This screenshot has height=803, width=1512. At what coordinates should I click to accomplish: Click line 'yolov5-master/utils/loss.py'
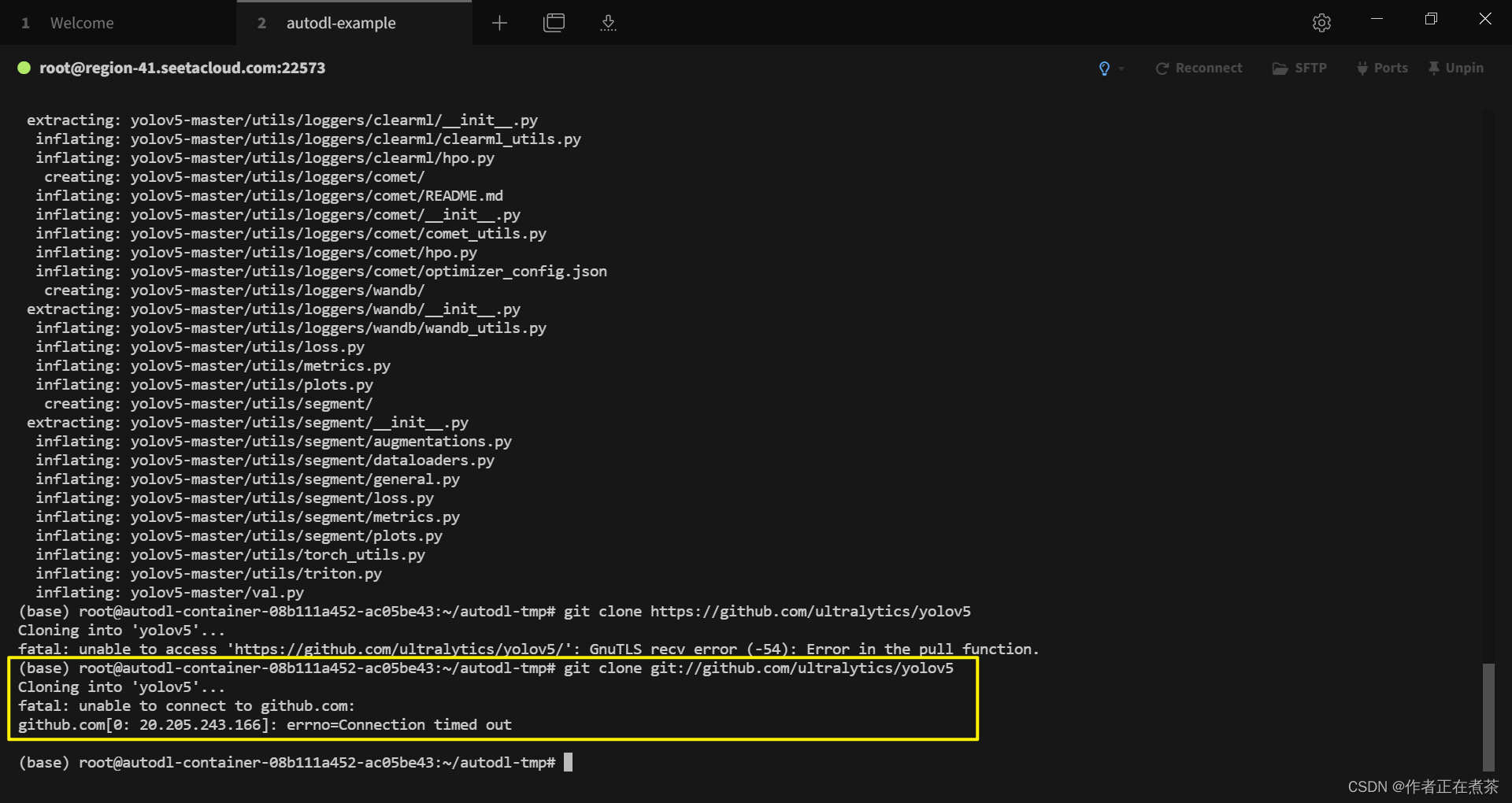(x=200, y=347)
